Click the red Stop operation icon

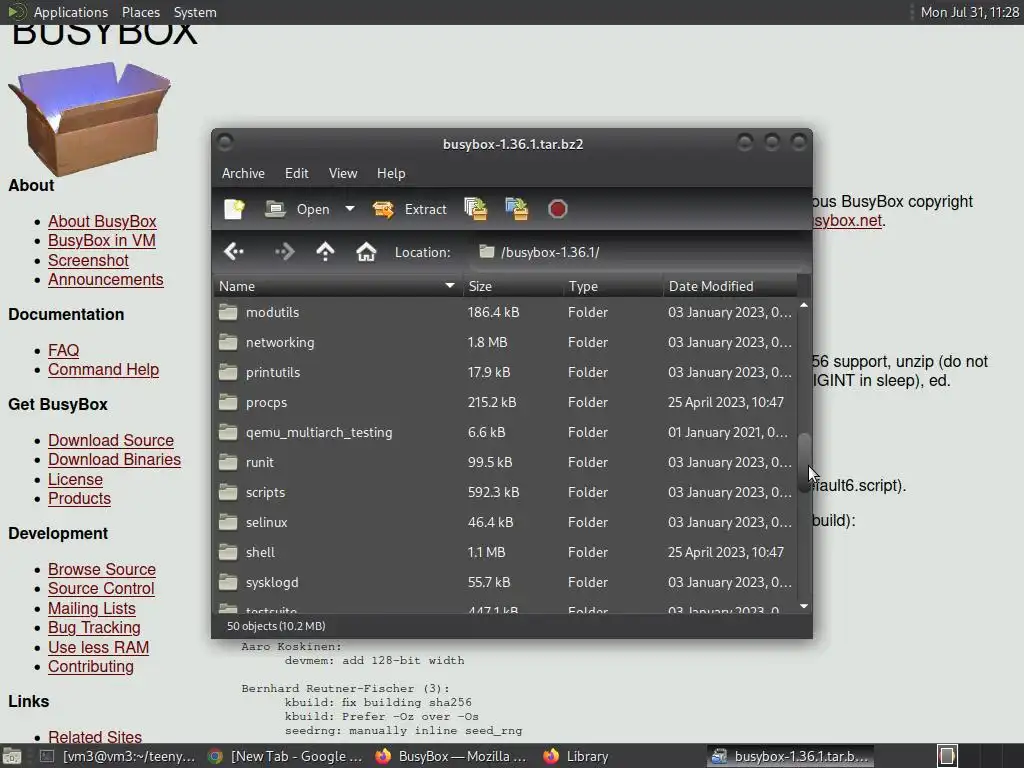(x=557, y=209)
